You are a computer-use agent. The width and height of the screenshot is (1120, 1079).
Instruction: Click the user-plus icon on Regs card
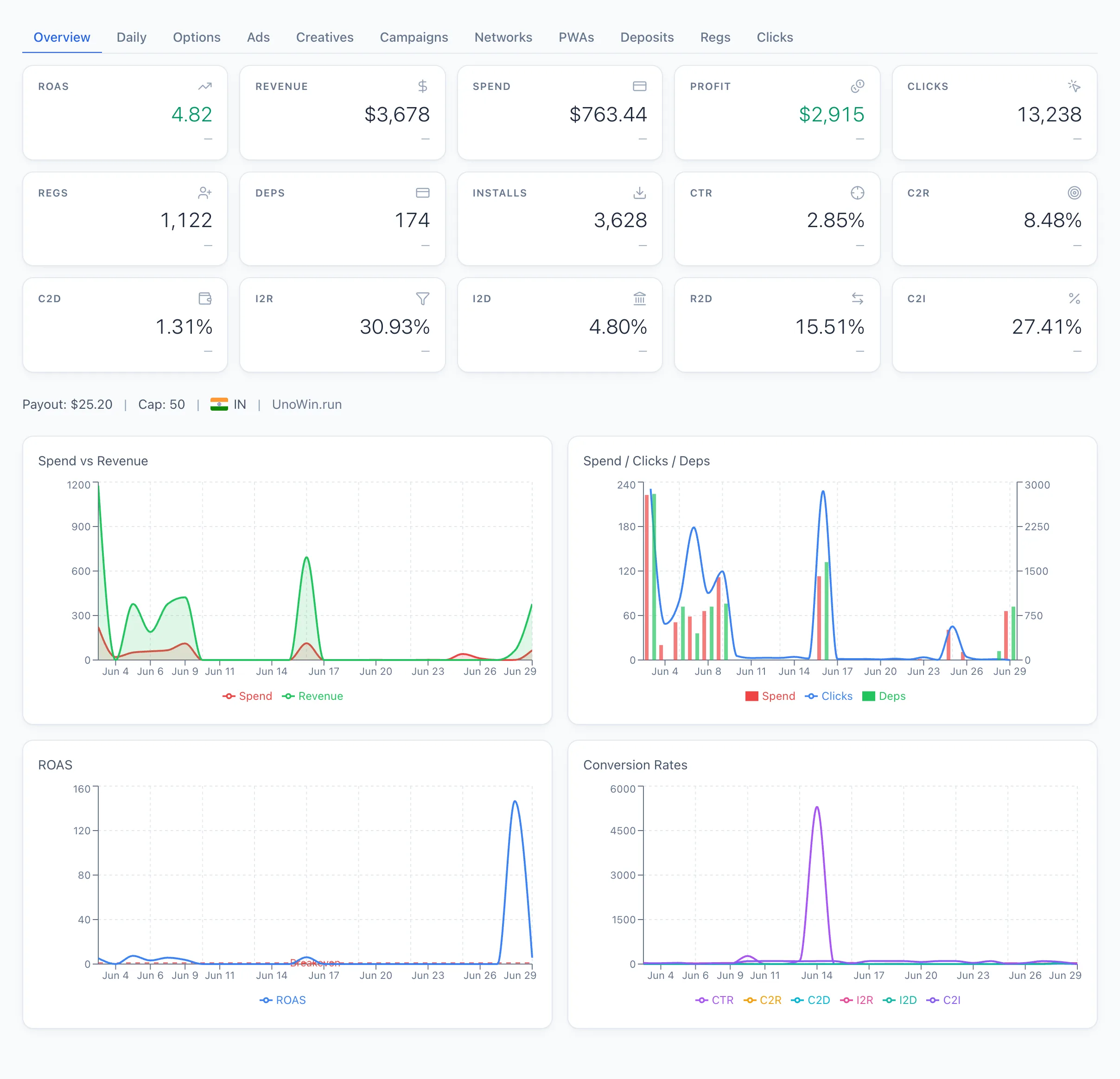(205, 193)
